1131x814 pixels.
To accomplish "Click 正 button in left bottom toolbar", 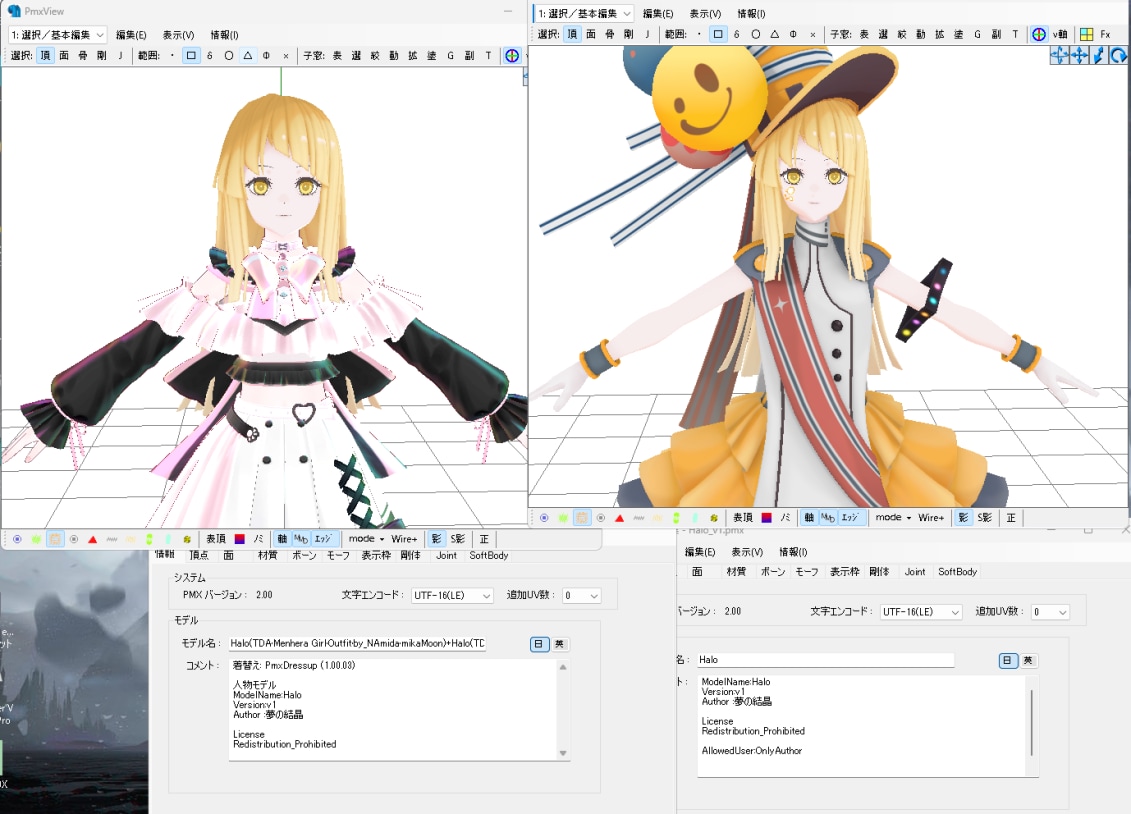I will (484, 539).
